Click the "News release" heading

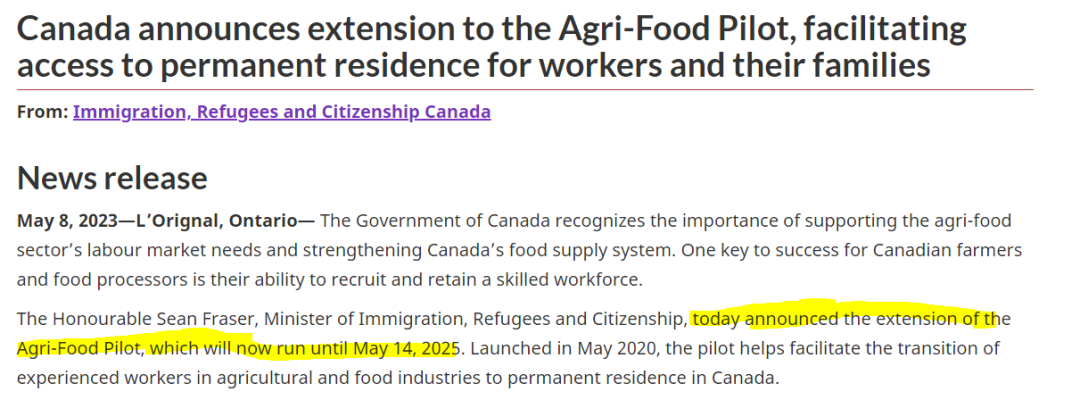112,178
